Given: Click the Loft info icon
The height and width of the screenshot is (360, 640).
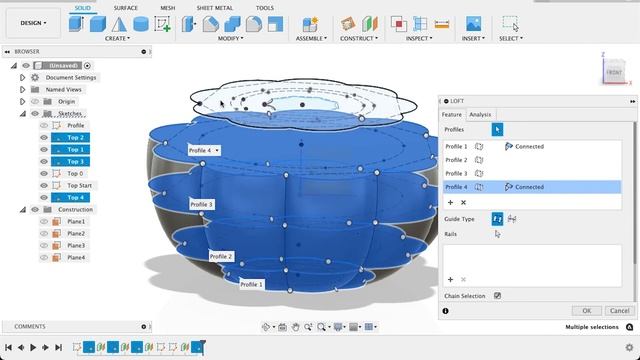Looking at the screenshot, I should click(445, 311).
